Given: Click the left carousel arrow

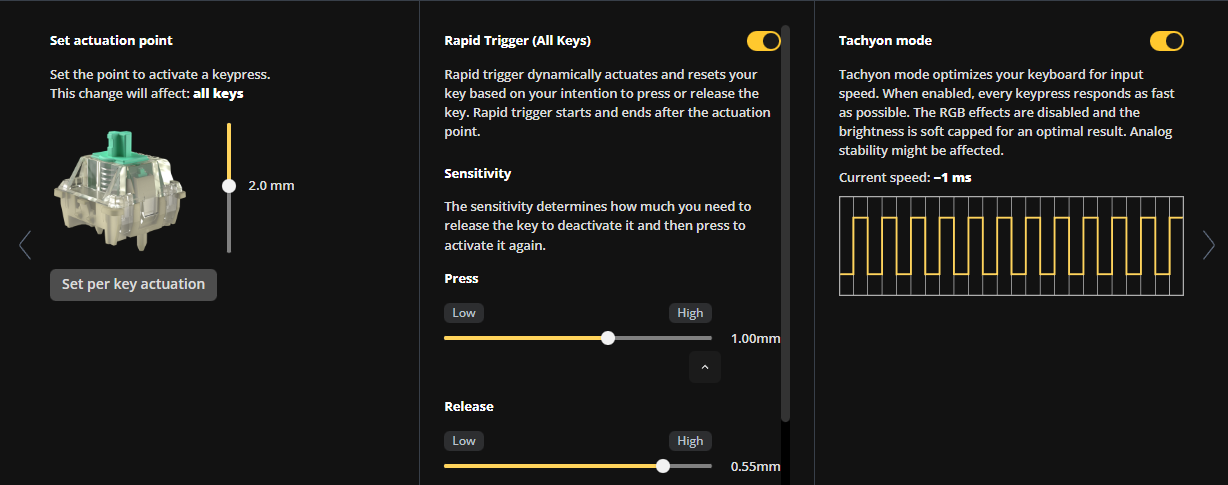Looking at the screenshot, I should tap(25, 245).
